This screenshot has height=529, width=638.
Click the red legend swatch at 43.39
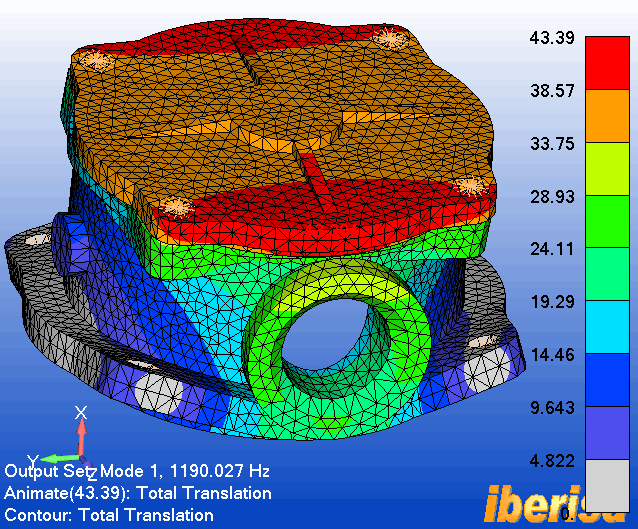point(607,63)
